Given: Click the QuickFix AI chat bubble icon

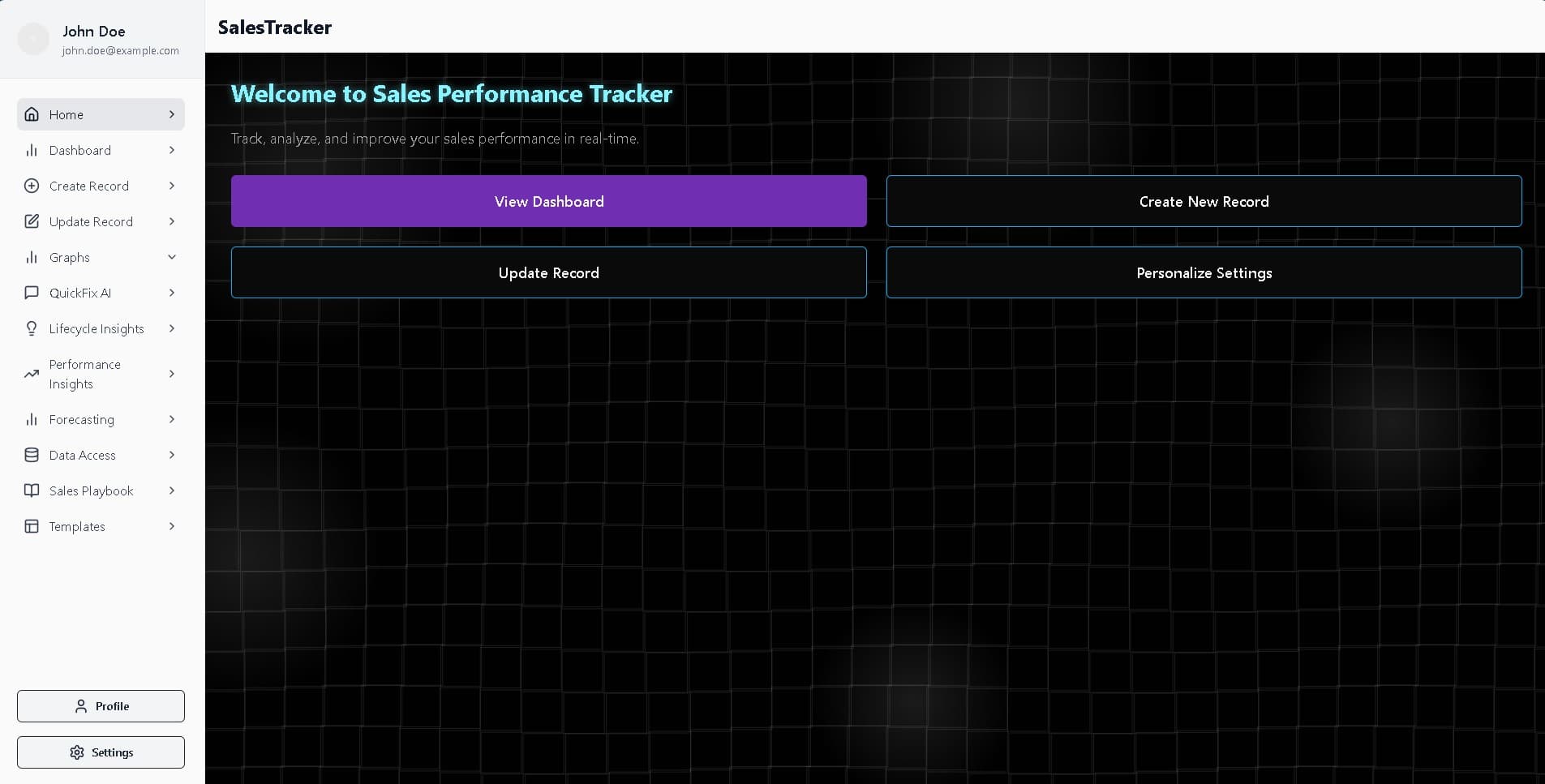Looking at the screenshot, I should point(32,293).
